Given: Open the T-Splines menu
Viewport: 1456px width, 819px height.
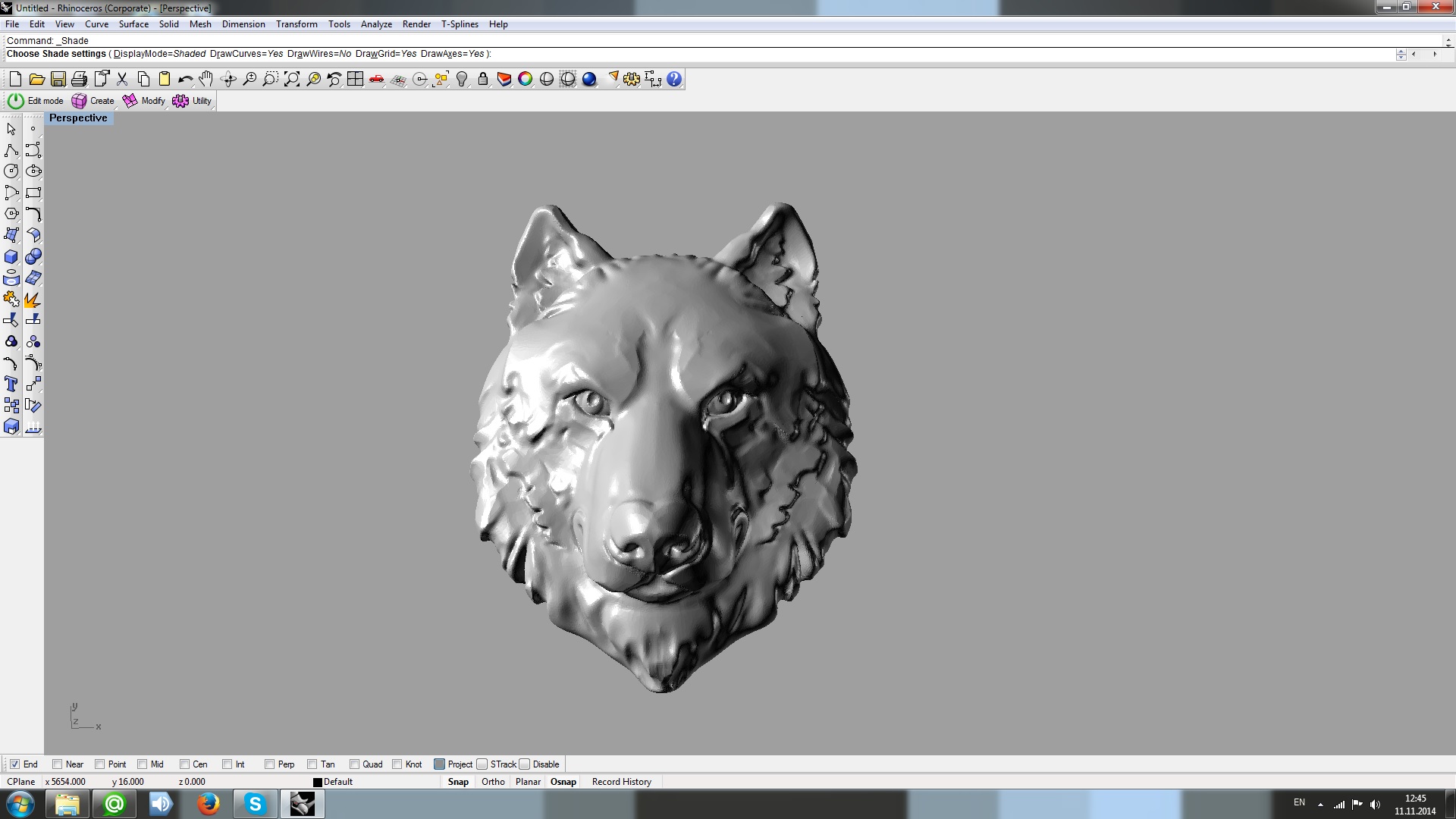Looking at the screenshot, I should [460, 24].
